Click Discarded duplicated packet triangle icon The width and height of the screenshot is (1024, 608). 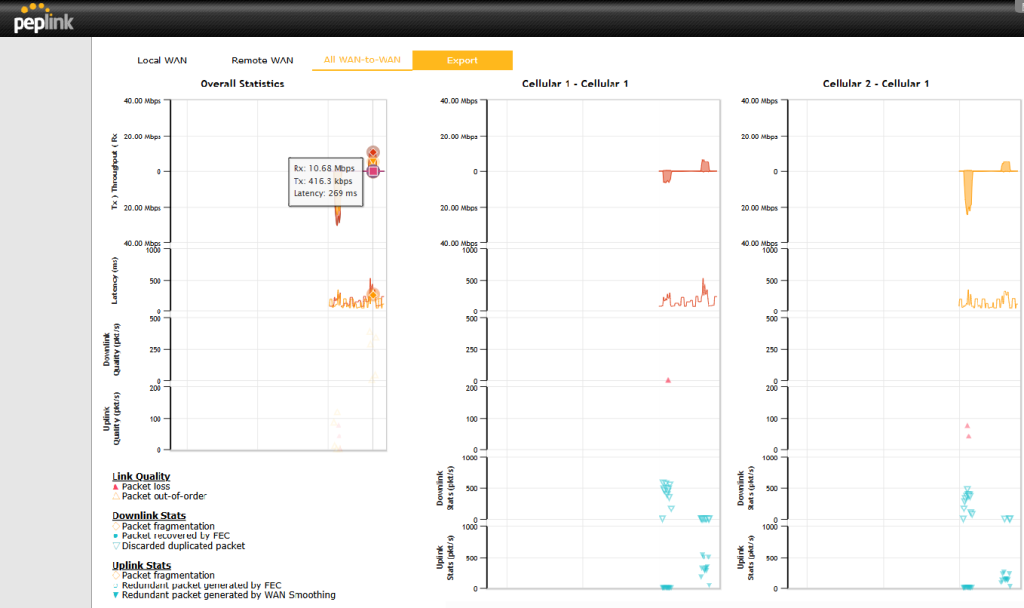pos(116,546)
